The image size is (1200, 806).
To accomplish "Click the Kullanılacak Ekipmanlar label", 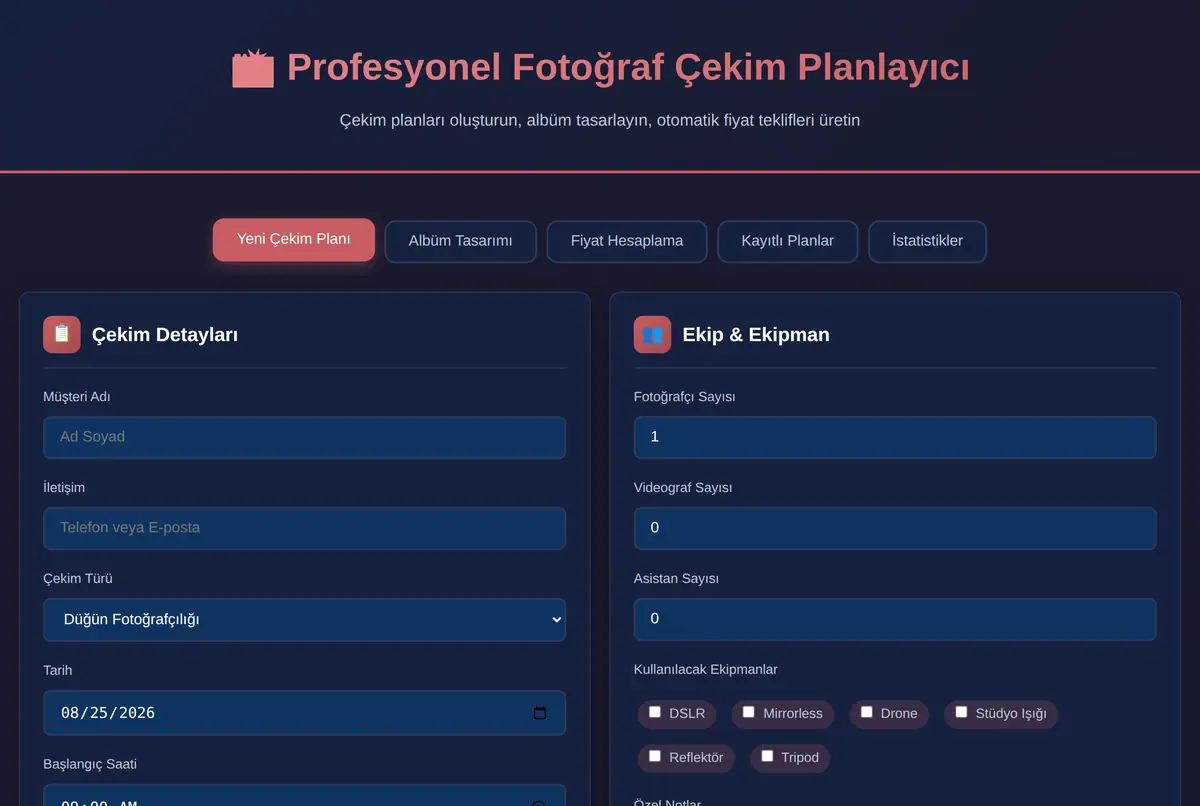I will click(706, 669).
